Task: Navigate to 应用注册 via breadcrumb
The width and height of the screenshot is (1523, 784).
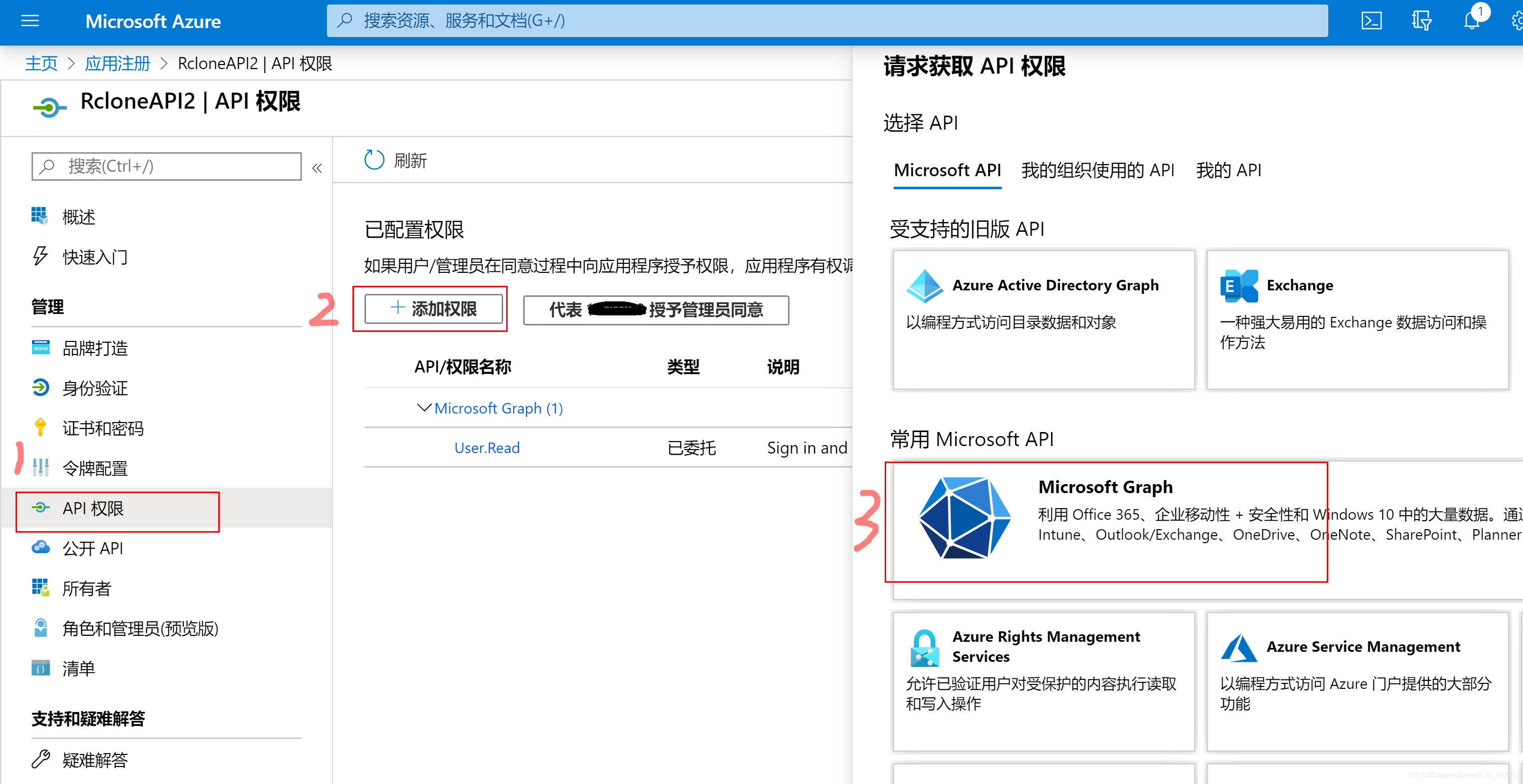Action: click(117, 63)
